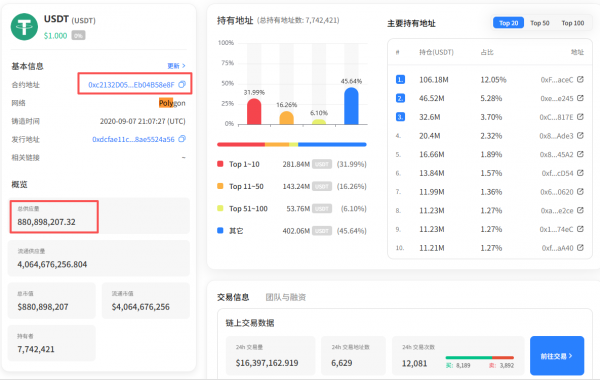Viewport: 600px width, 380px height.
Task: Click the 281.84M Top 1~10 amount
Action: click(x=296, y=164)
